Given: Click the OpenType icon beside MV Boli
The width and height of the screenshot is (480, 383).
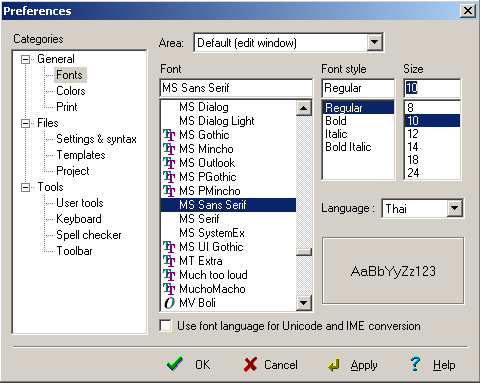Looking at the screenshot, I should click(x=169, y=303).
